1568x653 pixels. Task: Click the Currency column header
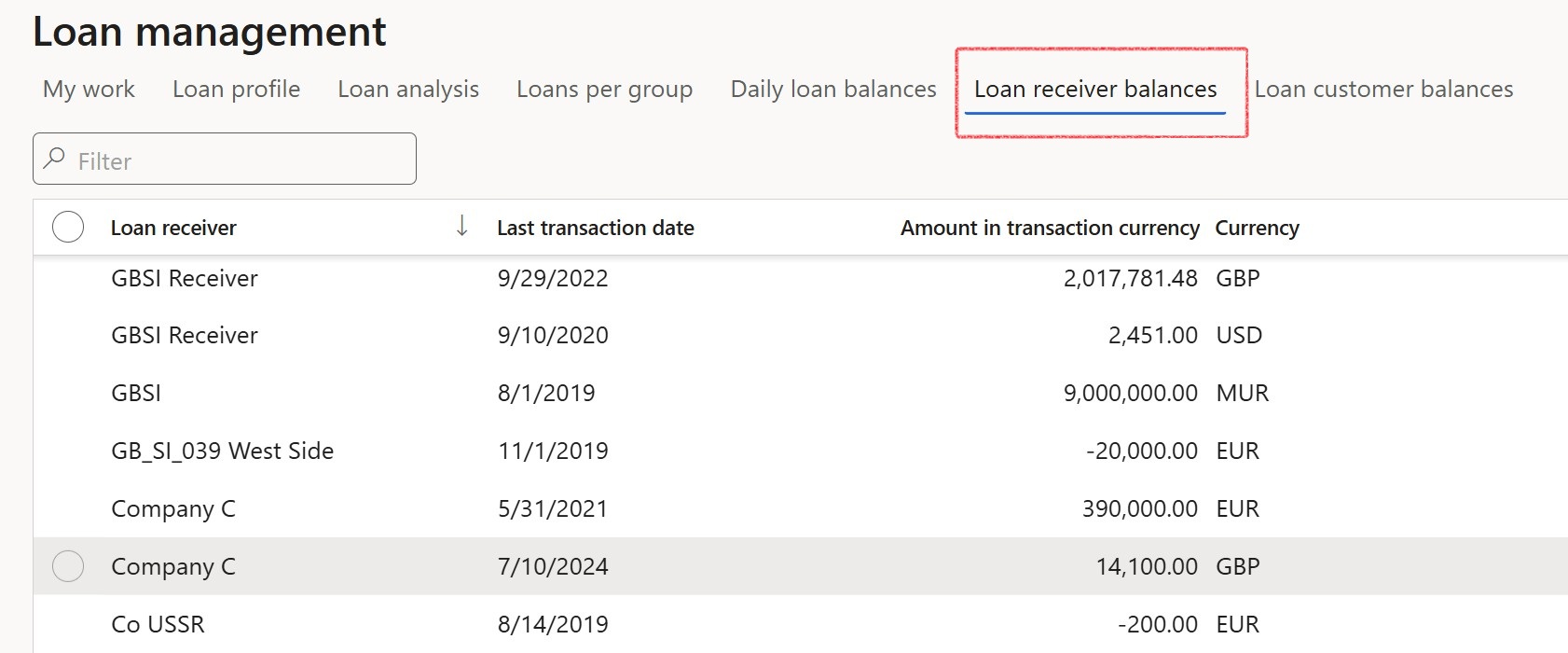click(1257, 226)
